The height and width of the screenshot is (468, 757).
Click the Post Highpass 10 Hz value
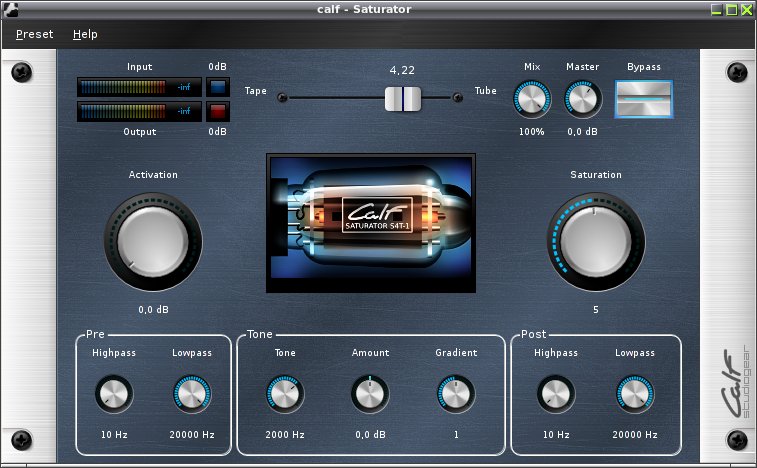(556, 435)
